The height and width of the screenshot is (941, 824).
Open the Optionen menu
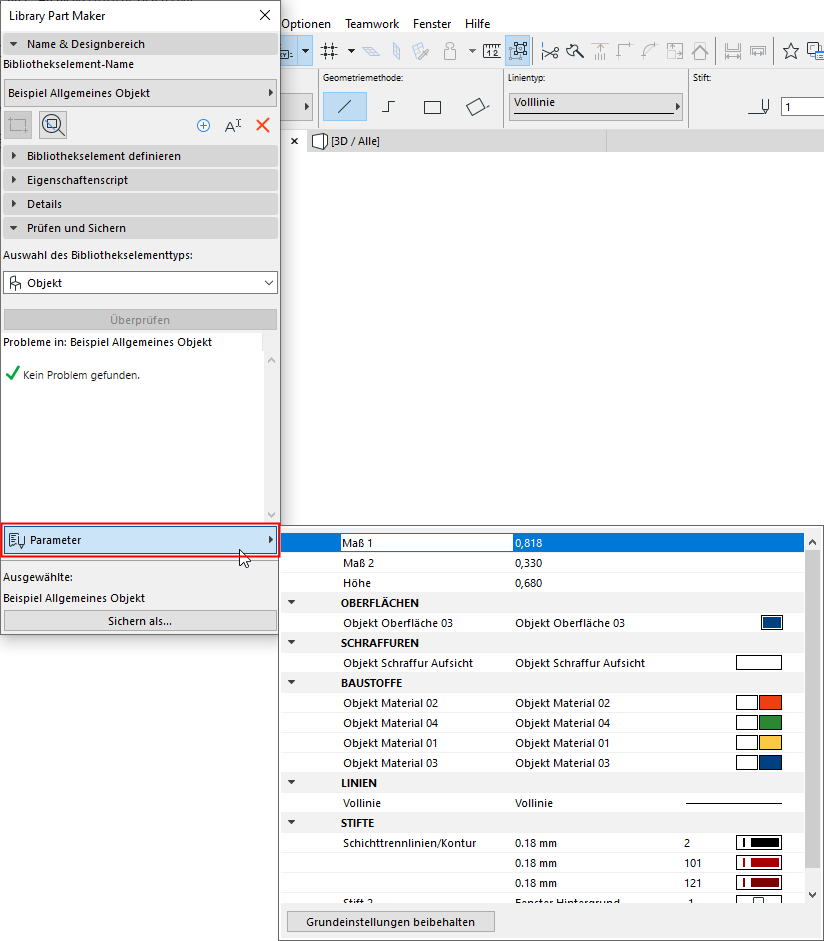coord(305,23)
